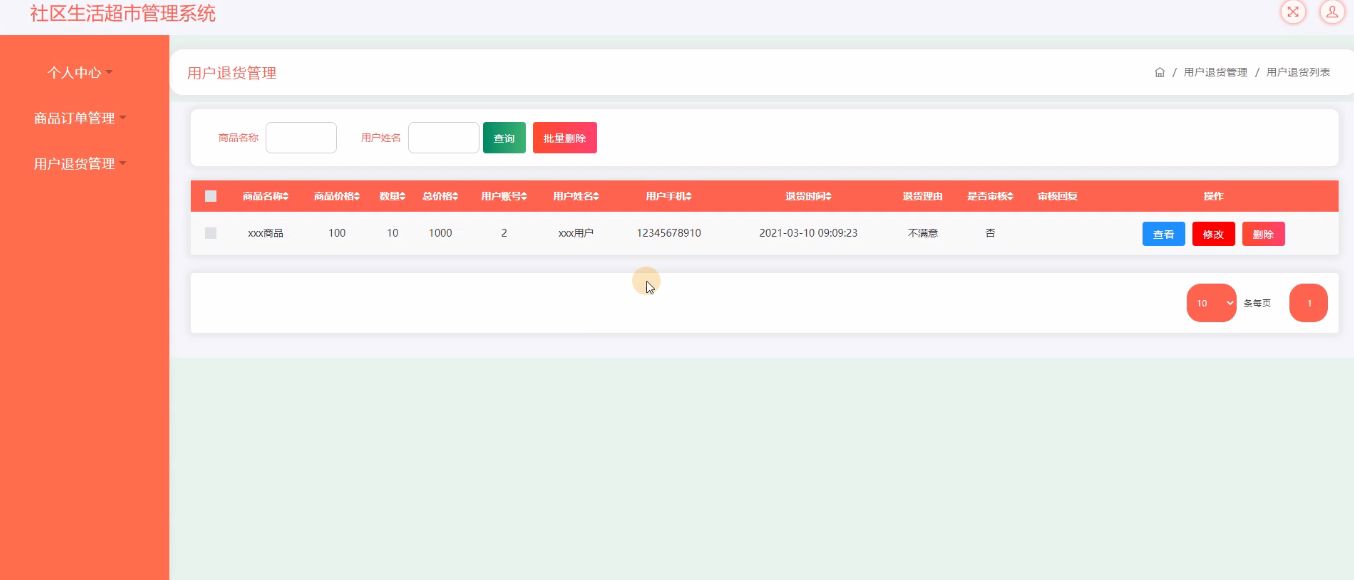Sort the table by 退货时间 column
The image size is (1354, 580).
pos(808,196)
